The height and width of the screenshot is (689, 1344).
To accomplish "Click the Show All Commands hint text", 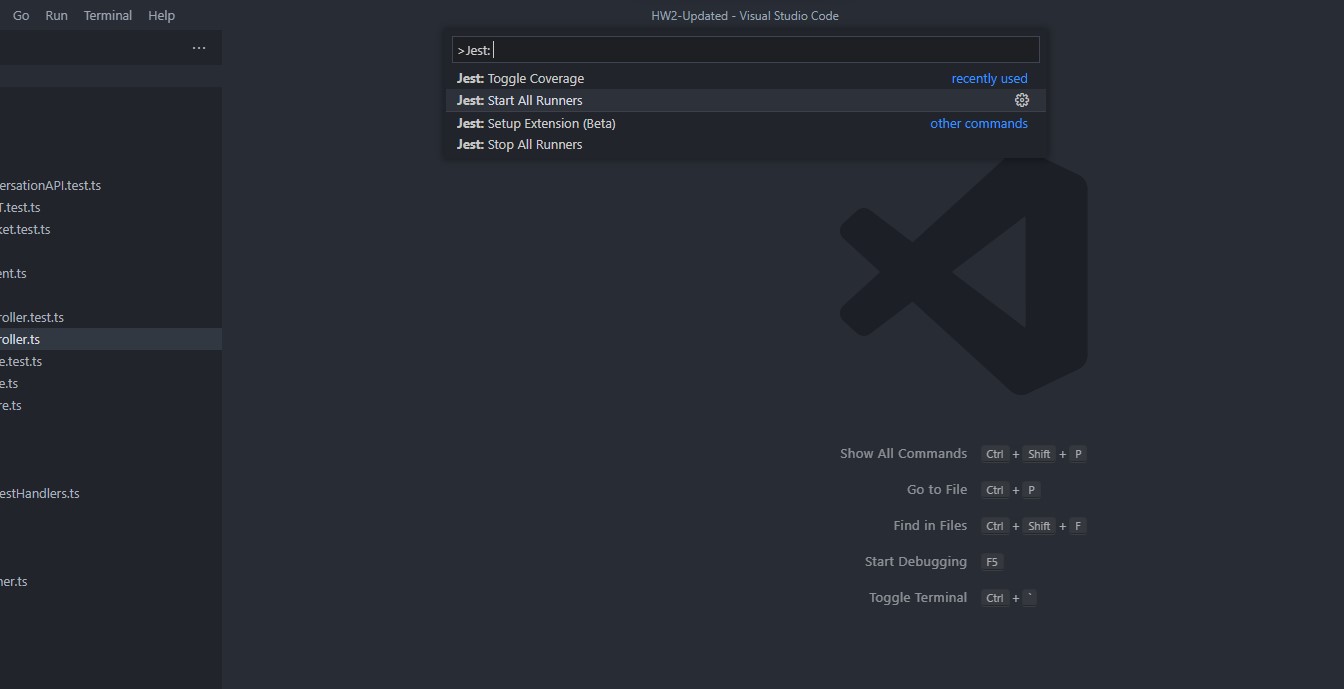I will click(903, 453).
